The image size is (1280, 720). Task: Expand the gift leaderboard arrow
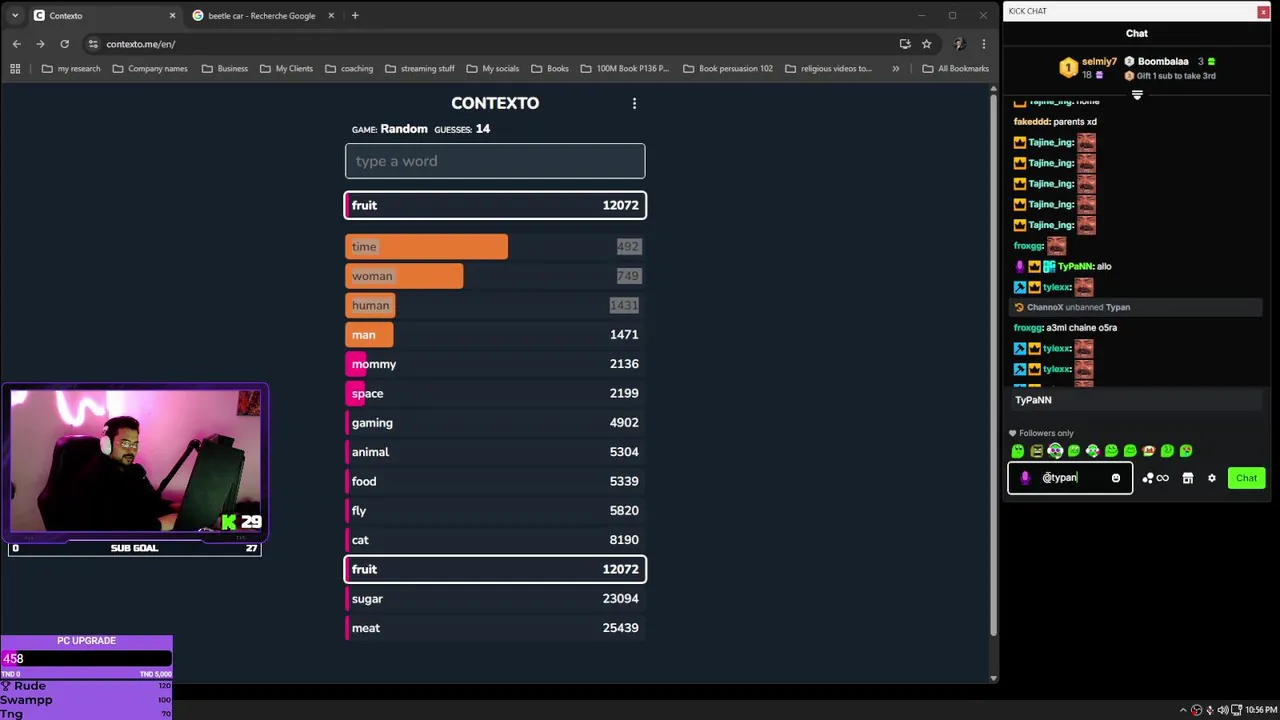coord(1137,95)
